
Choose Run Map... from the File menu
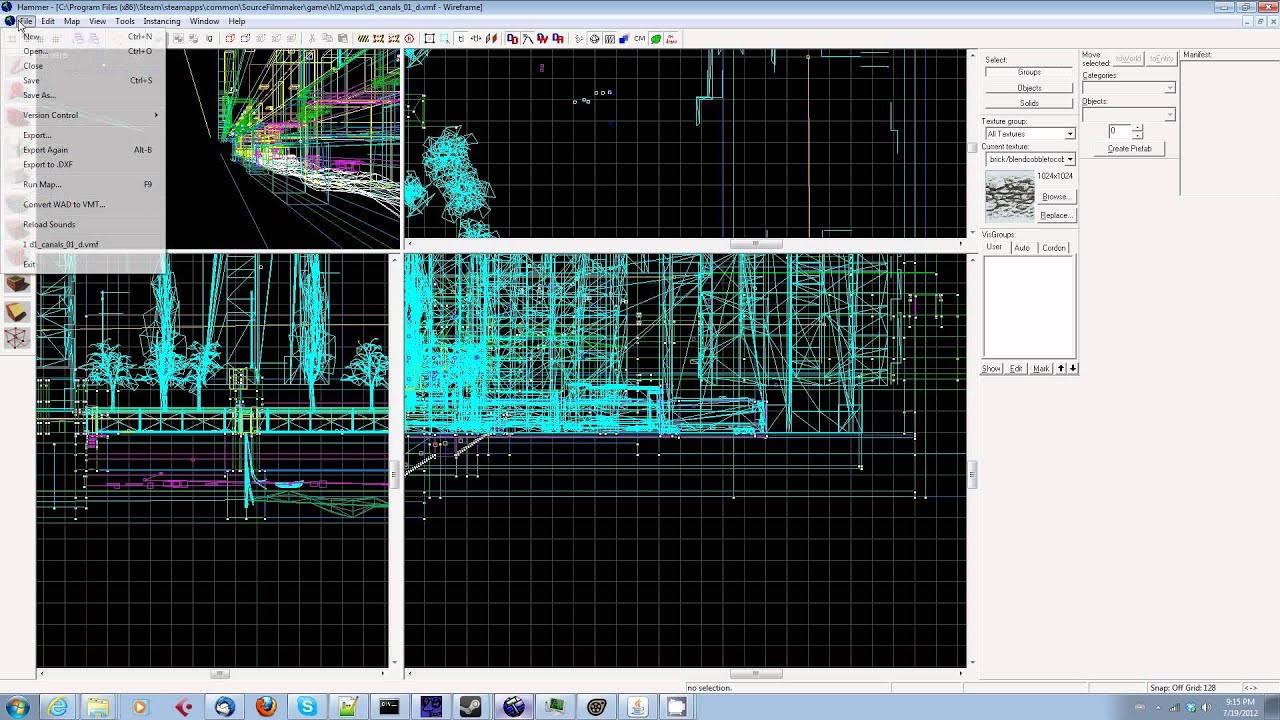42,184
